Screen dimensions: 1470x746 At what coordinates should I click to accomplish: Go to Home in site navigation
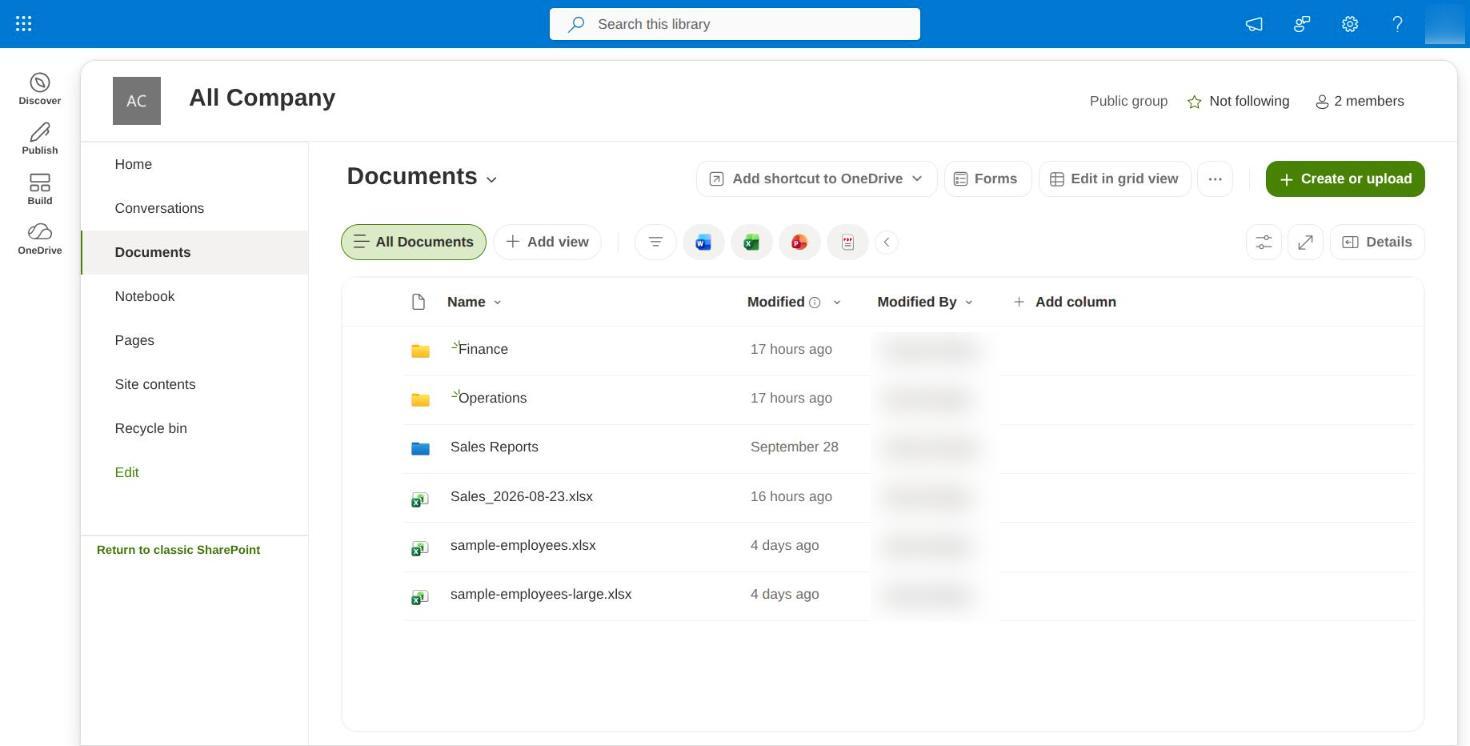(x=133, y=164)
